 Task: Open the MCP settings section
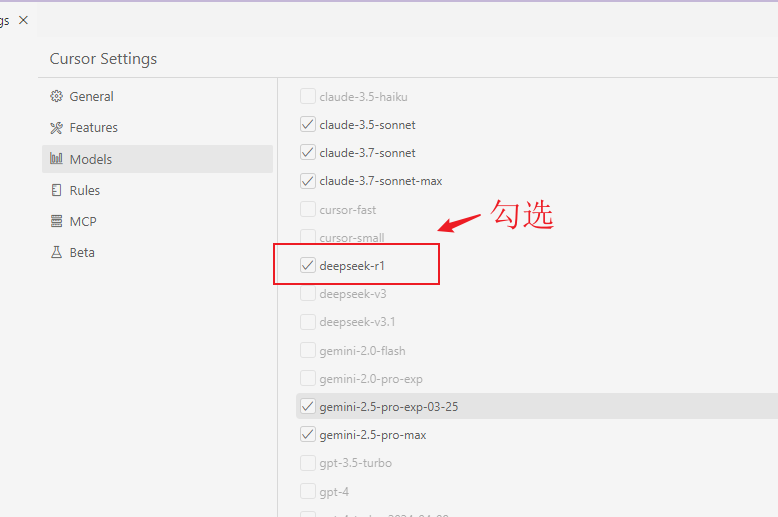click(157, 221)
